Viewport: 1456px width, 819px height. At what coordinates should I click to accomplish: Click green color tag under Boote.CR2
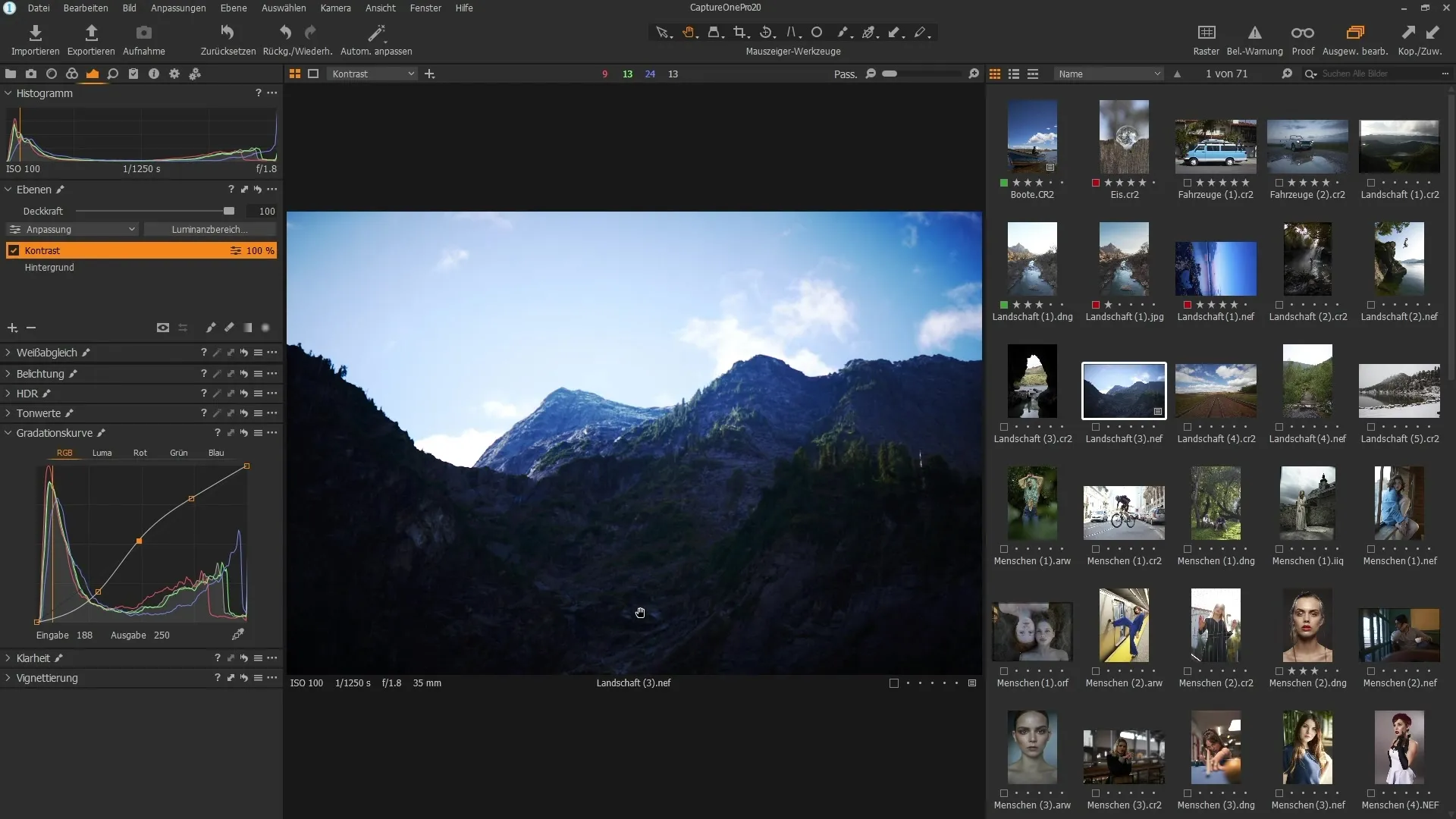click(x=1004, y=183)
